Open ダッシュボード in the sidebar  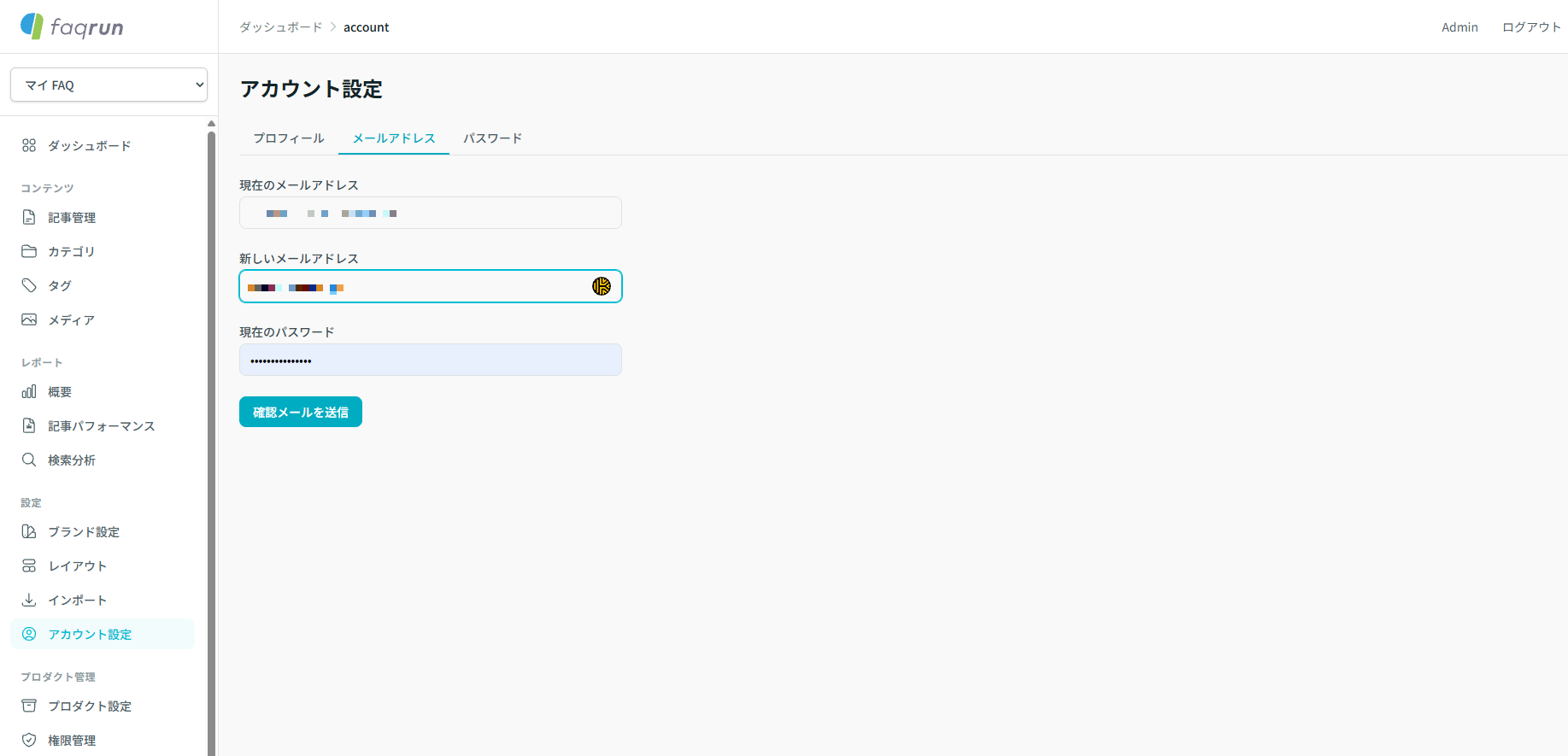click(103, 145)
